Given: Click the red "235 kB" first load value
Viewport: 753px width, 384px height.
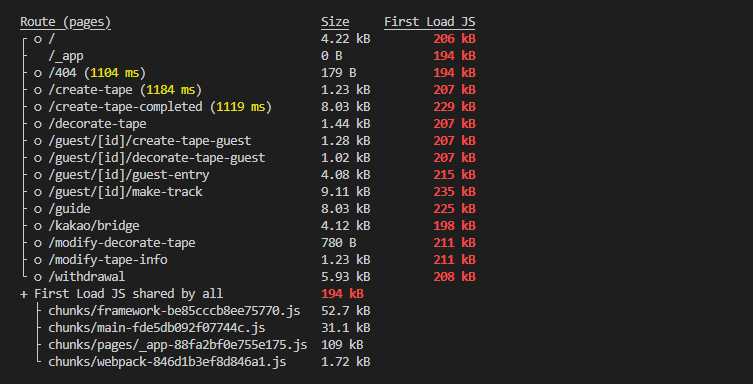Looking at the screenshot, I should click(454, 192).
